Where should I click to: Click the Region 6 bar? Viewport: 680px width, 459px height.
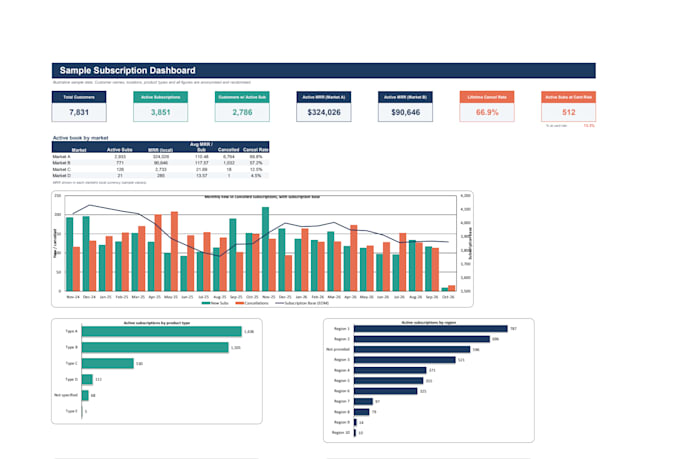(x=386, y=391)
